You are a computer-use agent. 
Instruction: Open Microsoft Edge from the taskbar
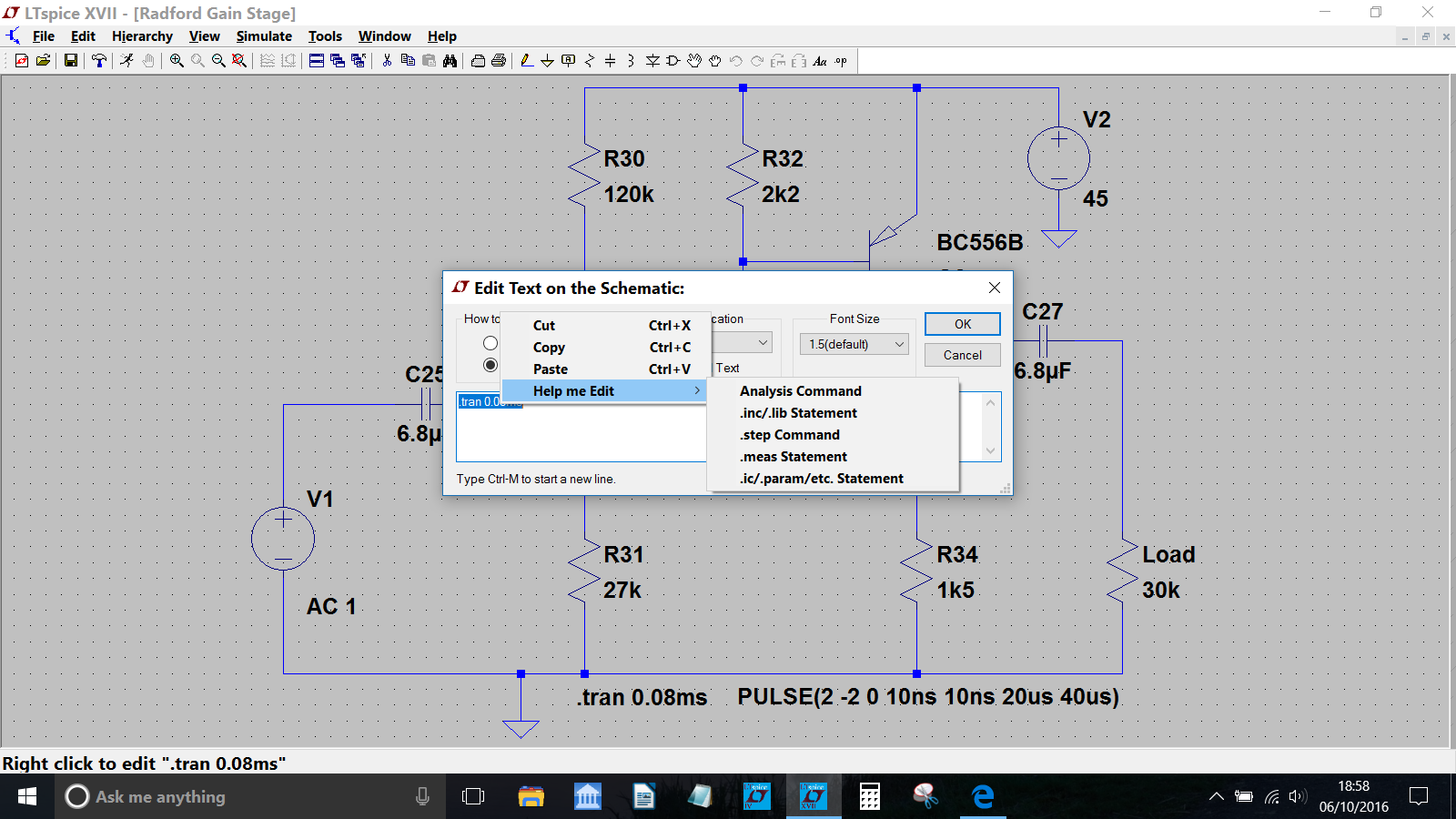983,796
